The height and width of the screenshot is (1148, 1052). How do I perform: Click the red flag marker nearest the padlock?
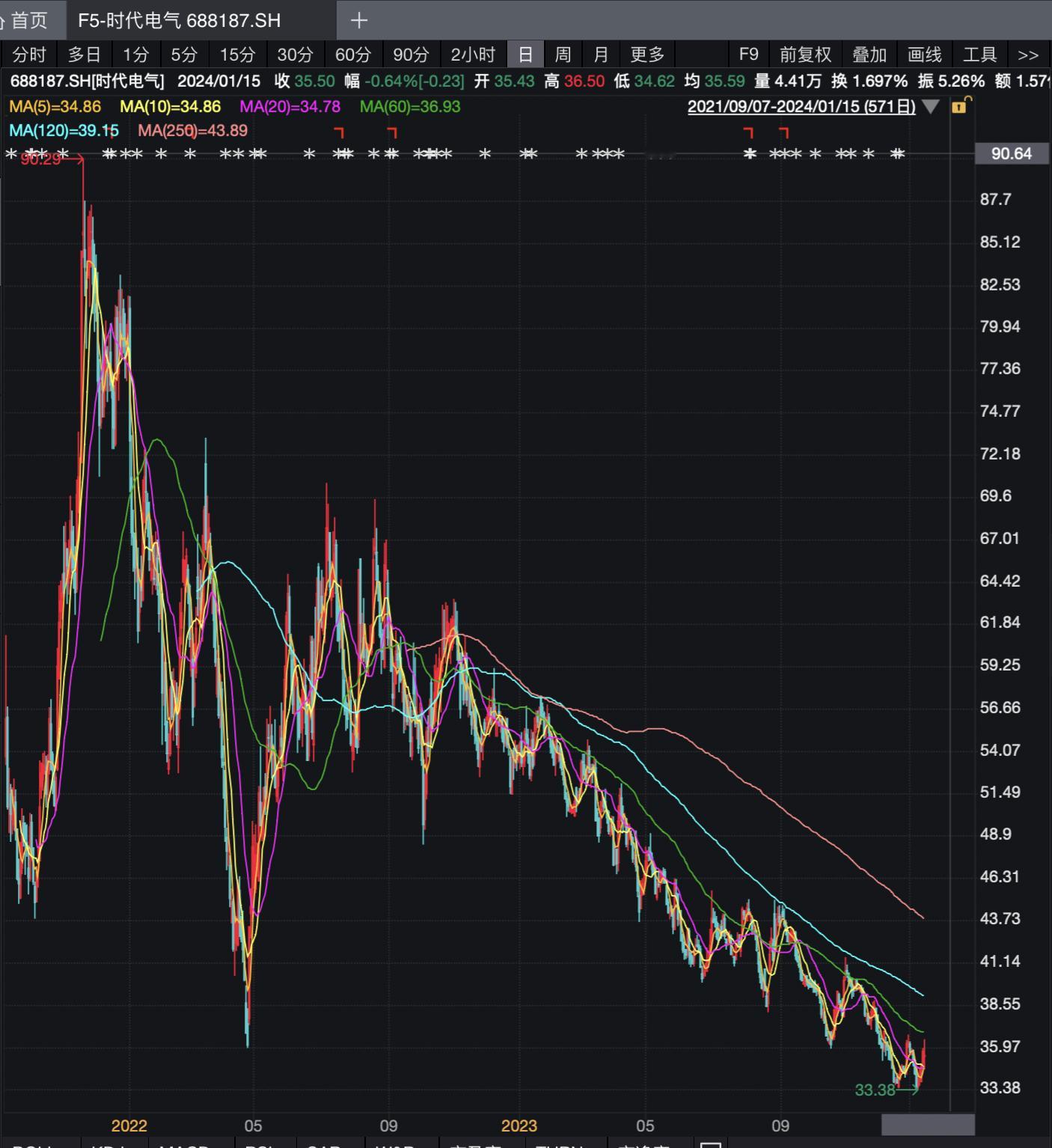783,132
